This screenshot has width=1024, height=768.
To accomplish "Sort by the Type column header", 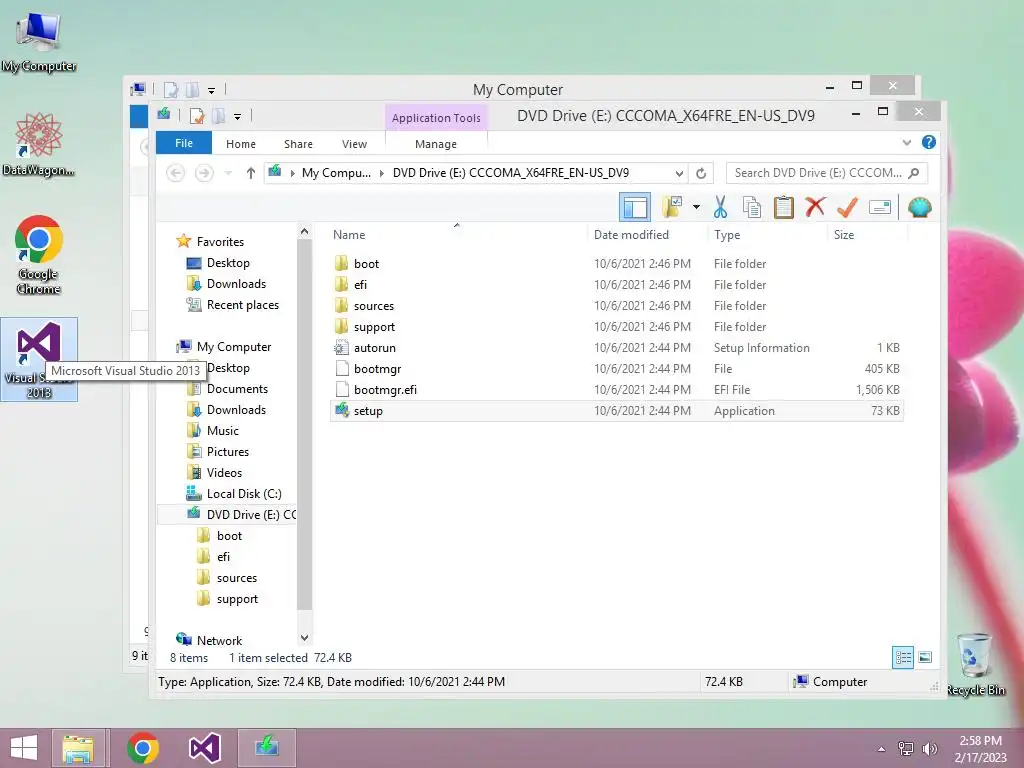I will (x=727, y=234).
